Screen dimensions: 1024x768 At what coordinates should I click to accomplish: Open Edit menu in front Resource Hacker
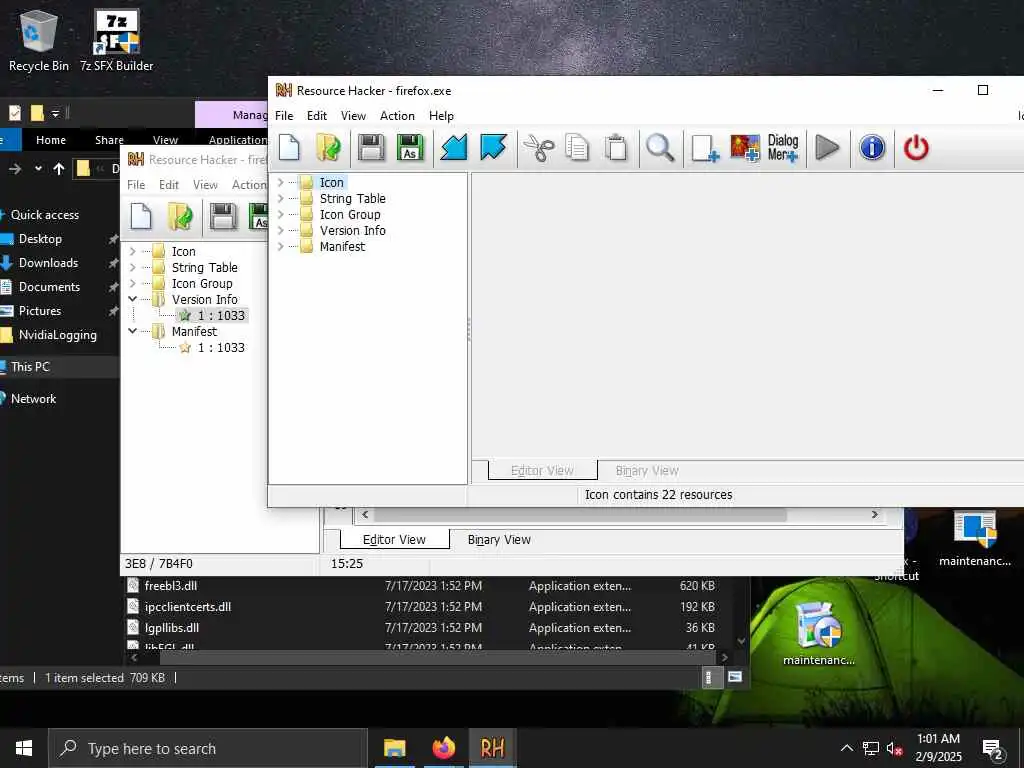317,116
